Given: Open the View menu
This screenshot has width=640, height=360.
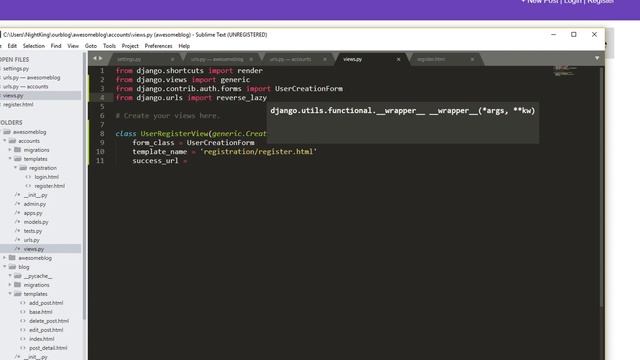Looking at the screenshot, I should coord(73,46).
